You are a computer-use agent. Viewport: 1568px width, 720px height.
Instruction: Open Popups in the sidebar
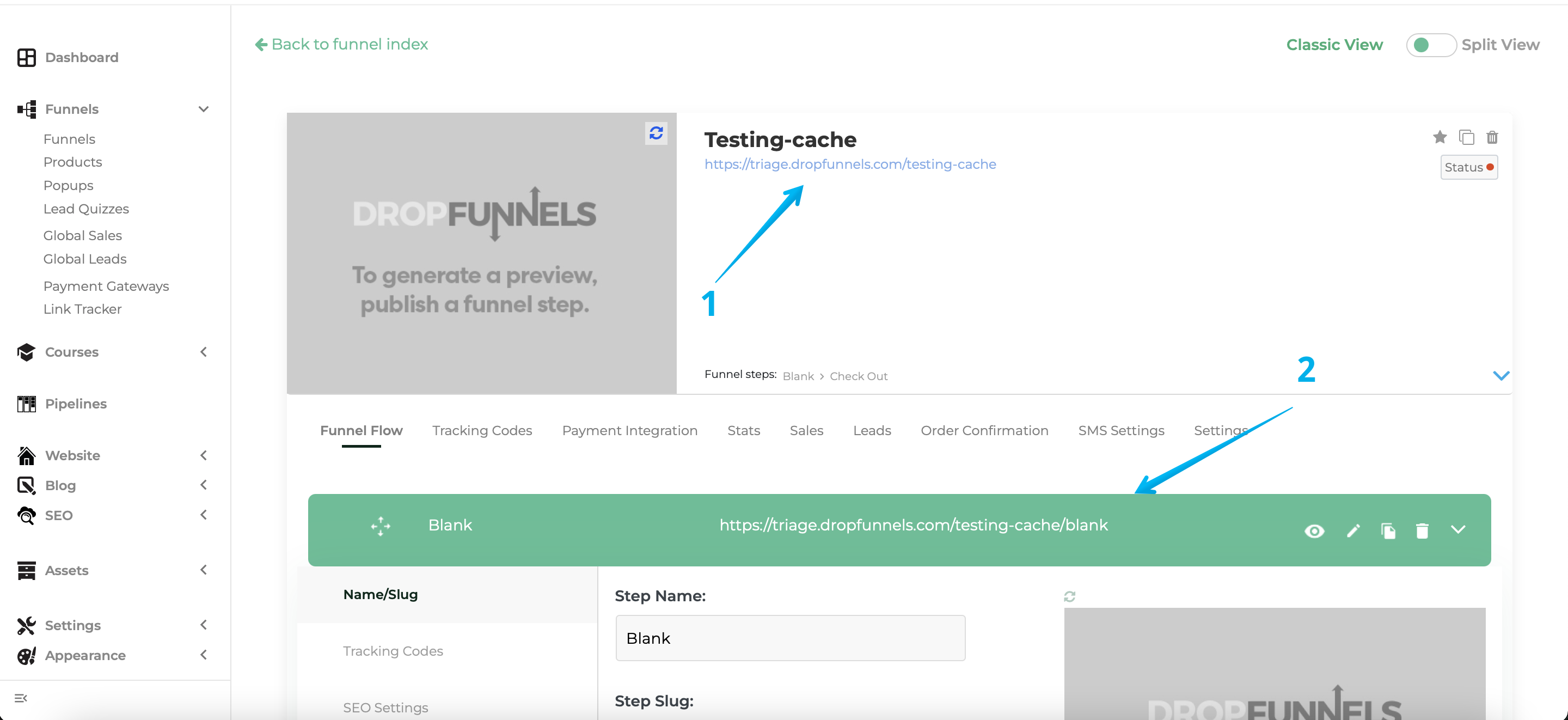68,185
